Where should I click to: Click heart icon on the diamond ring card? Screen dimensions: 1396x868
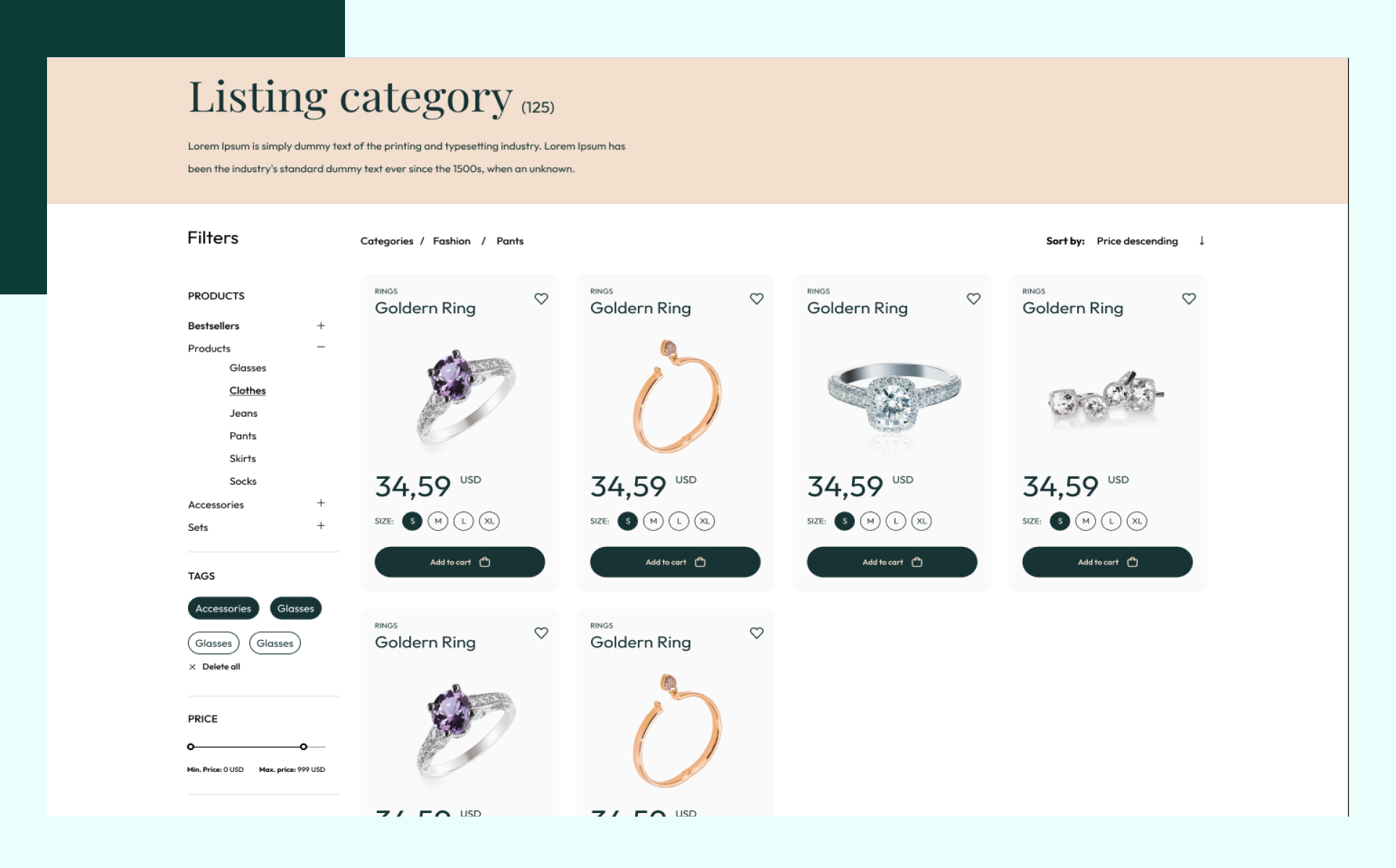(974, 299)
